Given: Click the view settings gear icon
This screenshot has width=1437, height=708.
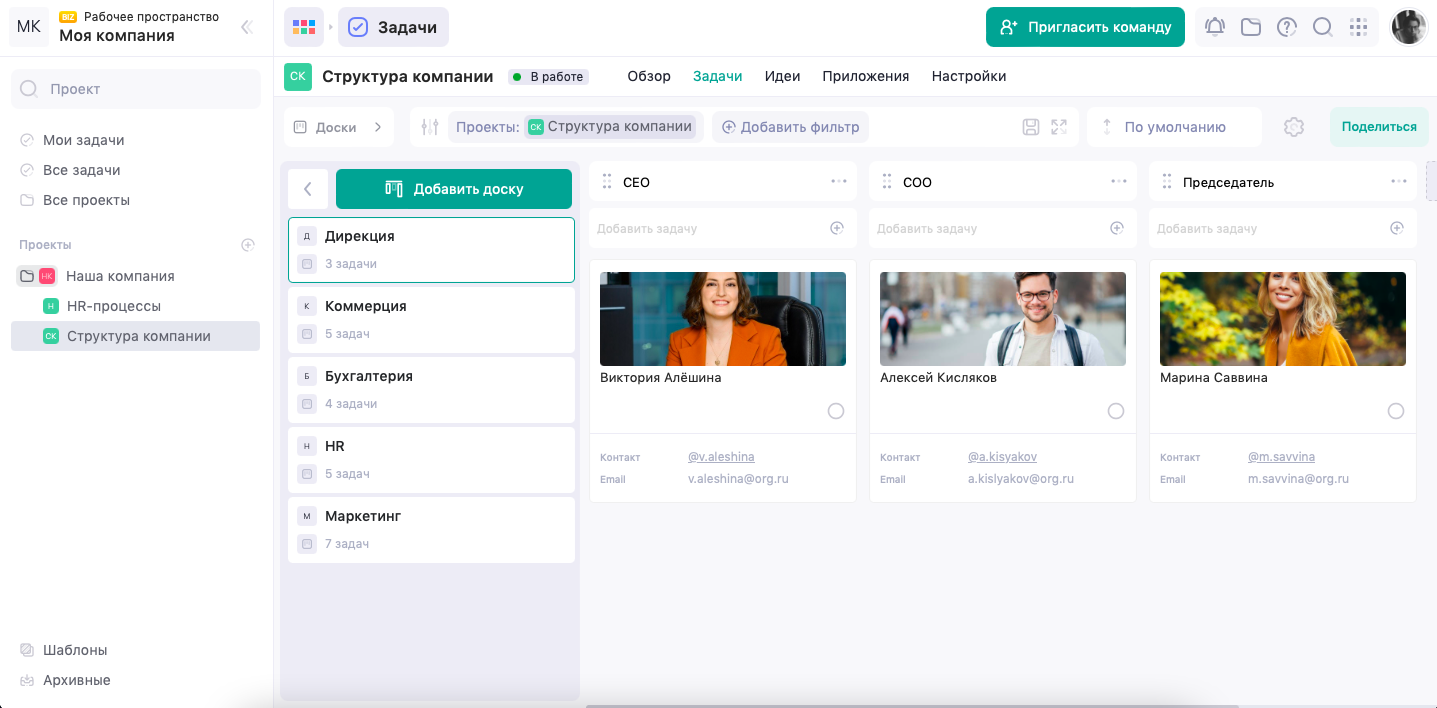Looking at the screenshot, I should point(1294,127).
